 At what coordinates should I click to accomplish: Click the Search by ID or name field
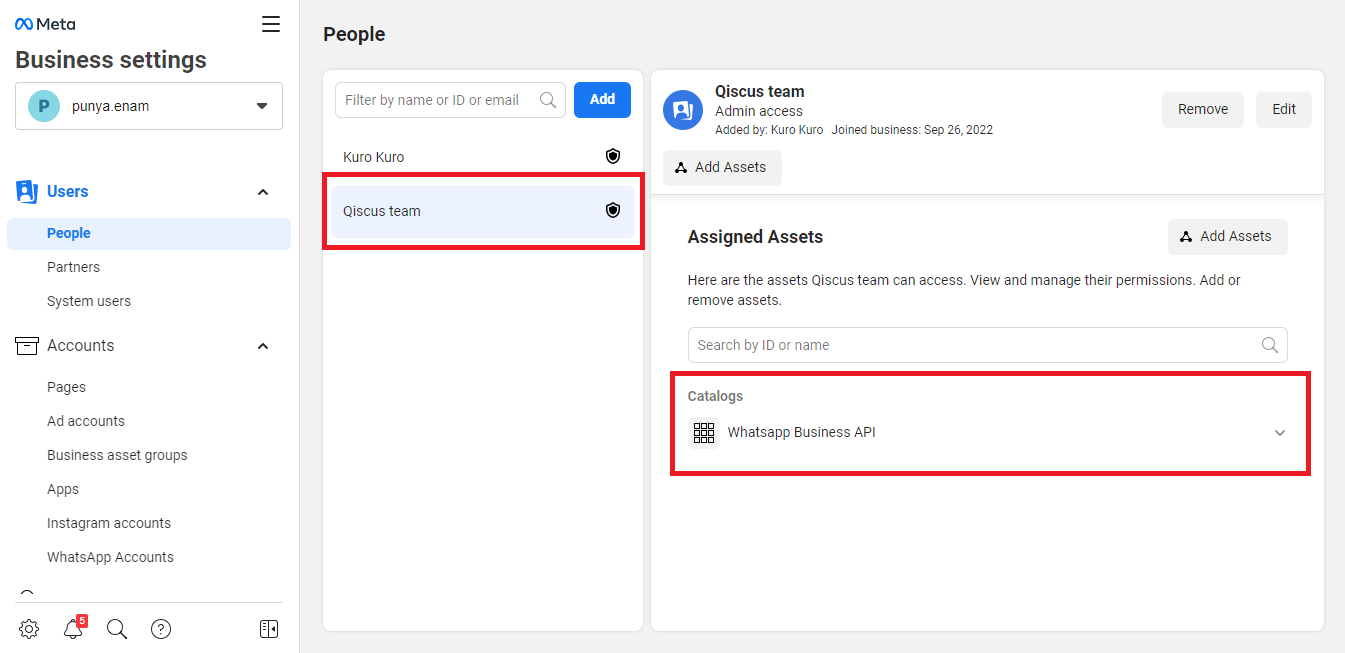pyautogui.click(x=988, y=345)
